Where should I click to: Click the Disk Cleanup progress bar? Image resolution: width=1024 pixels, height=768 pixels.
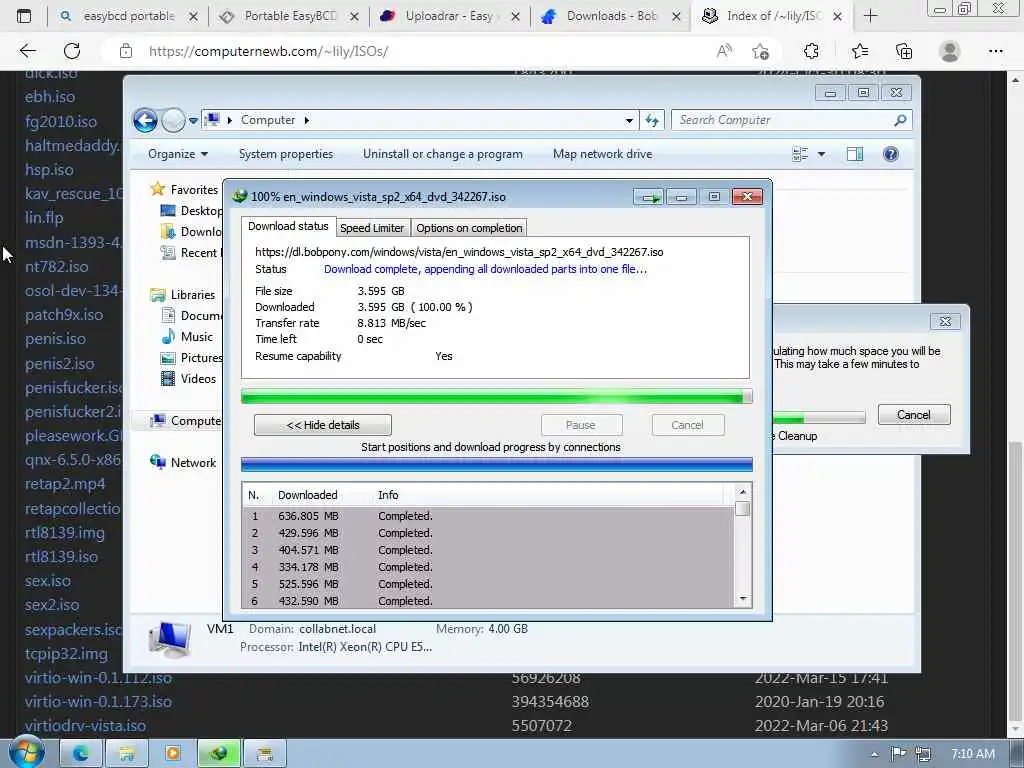click(x=819, y=419)
